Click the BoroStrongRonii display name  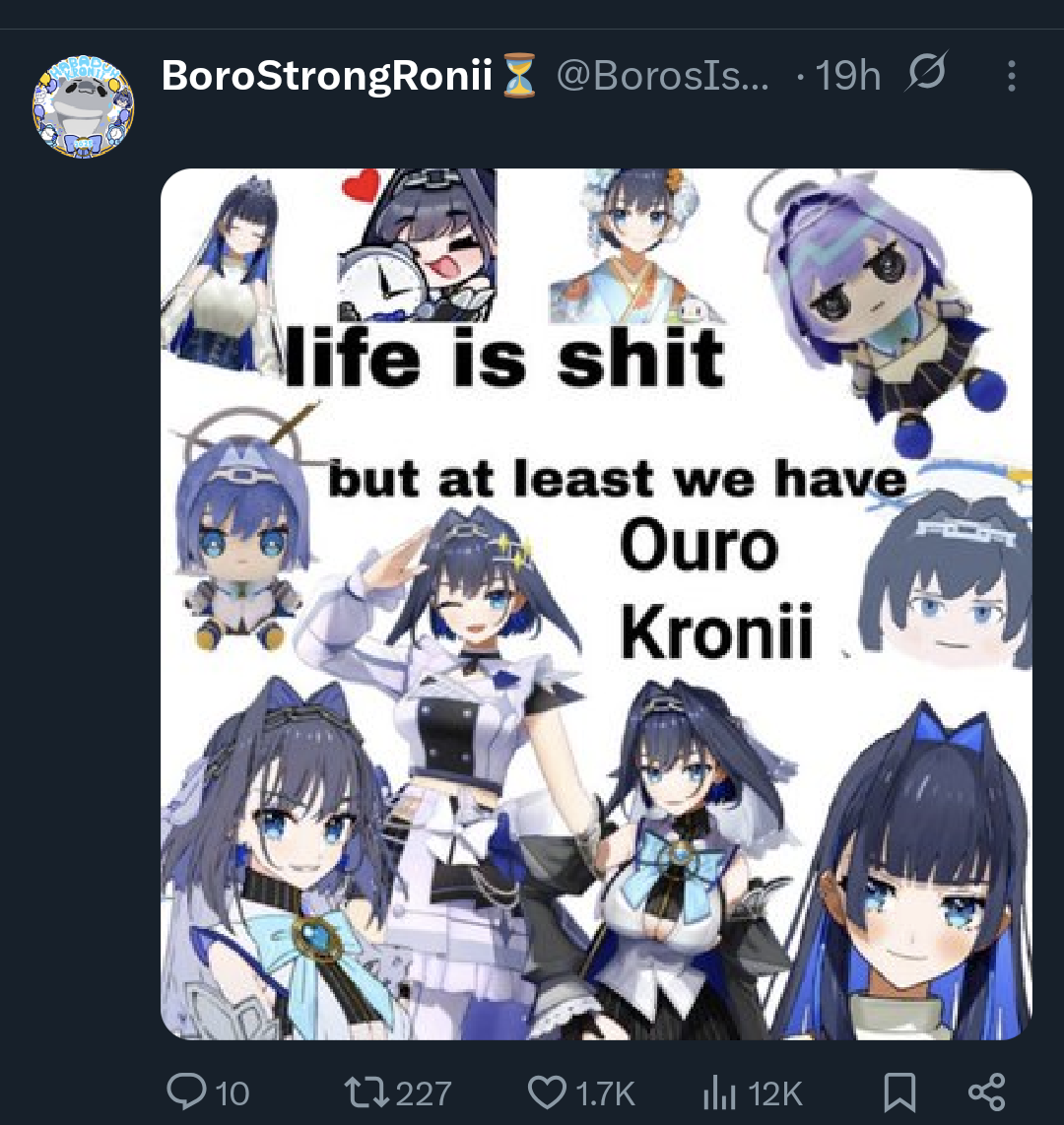point(327,75)
